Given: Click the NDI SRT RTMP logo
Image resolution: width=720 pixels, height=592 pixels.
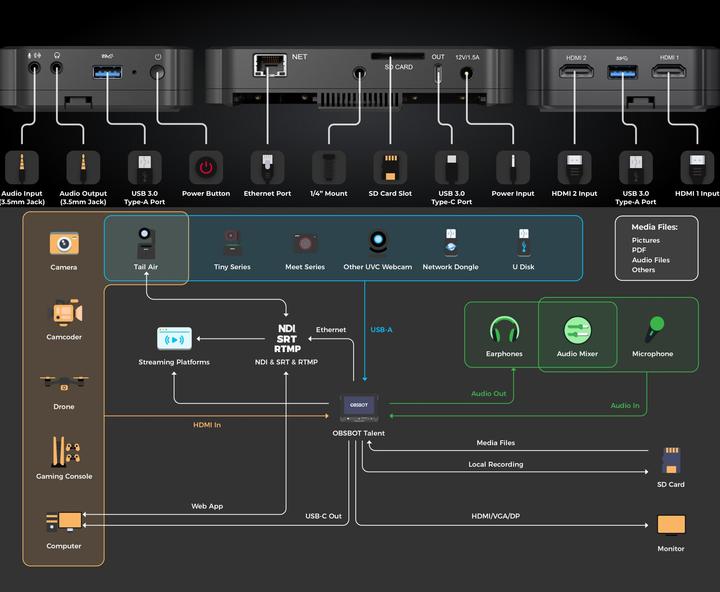Looking at the screenshot, I should pyautogui.click(x=287, y=338).
